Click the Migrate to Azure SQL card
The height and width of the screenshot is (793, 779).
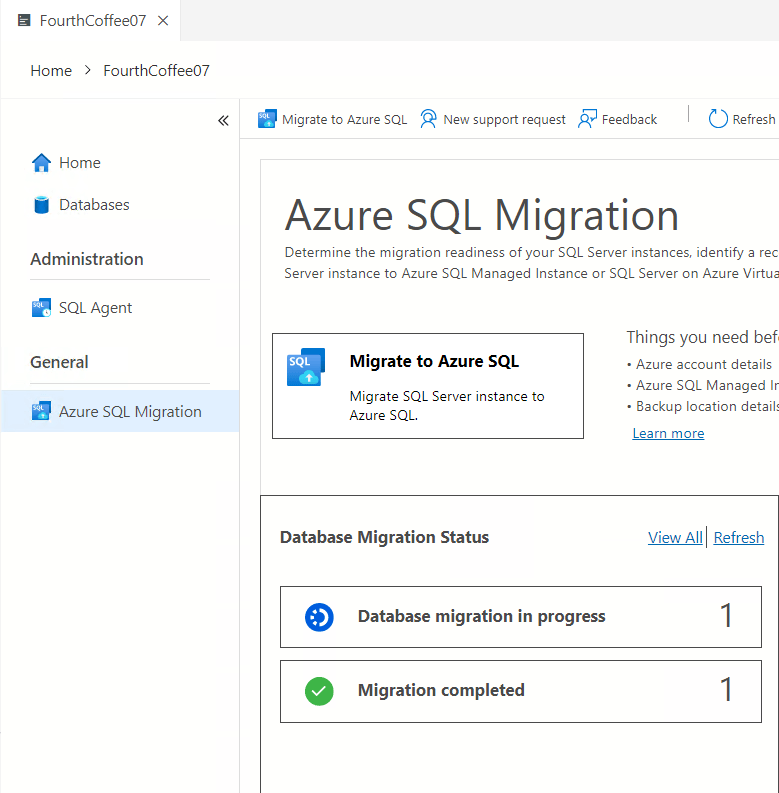coord(428,386)
